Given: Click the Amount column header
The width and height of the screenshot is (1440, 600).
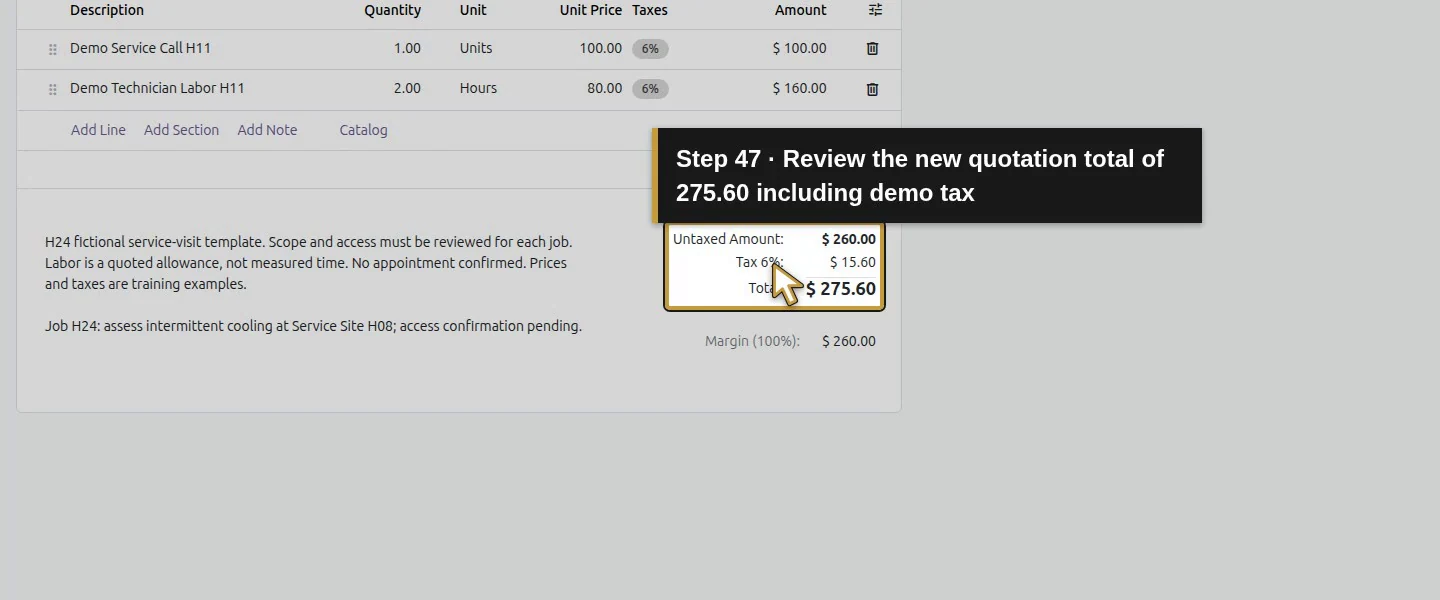Looking at the screenshot, I should pyautogui.click(x=800, y=10).
